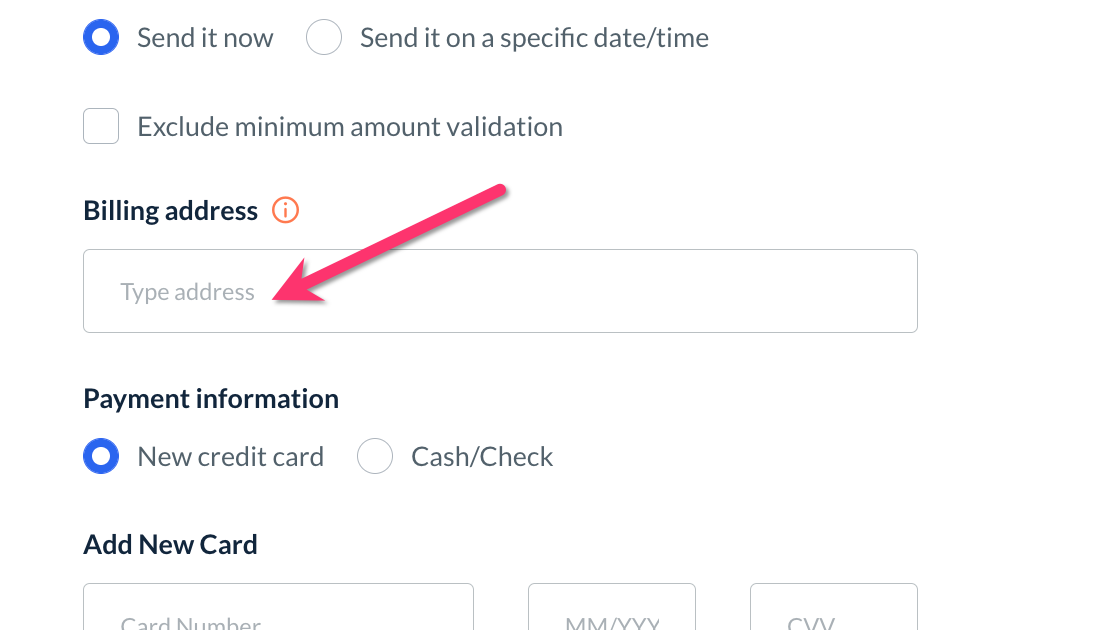Enable the Exclude minimum amount validation checkbox
This screenshot has height=630, width=1106.
101,127
